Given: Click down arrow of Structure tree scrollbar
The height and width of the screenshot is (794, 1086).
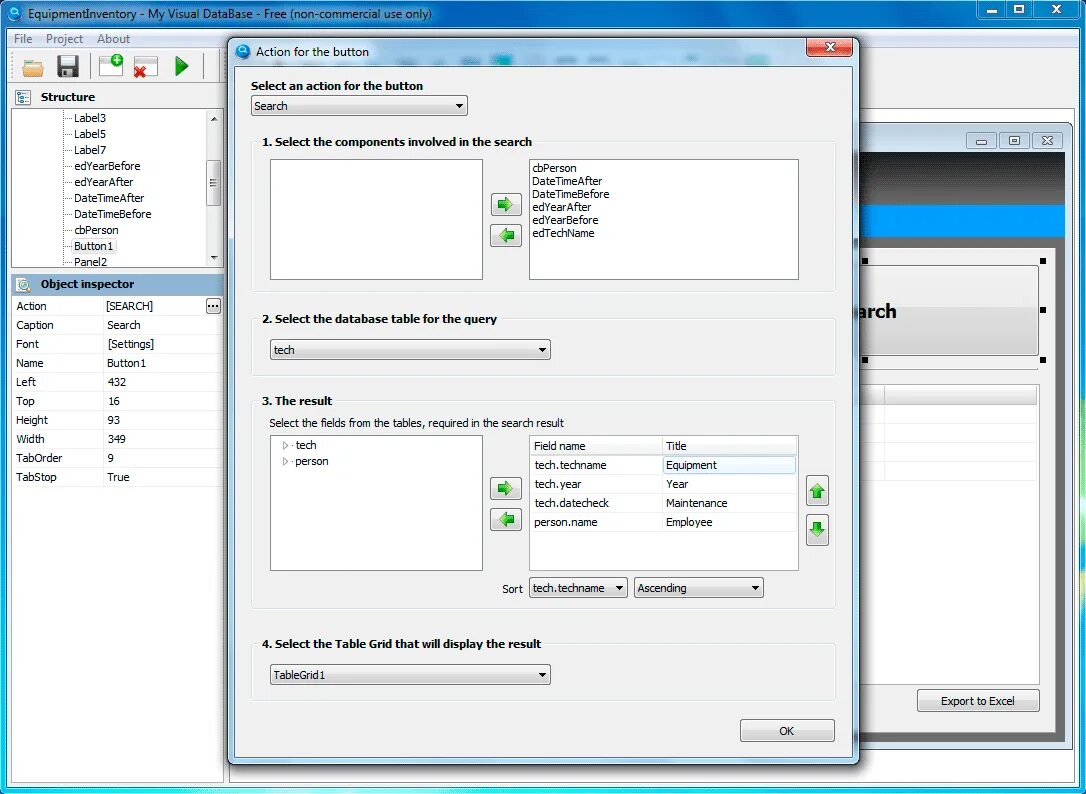Looking at the screenshot, I should [214, 258].
